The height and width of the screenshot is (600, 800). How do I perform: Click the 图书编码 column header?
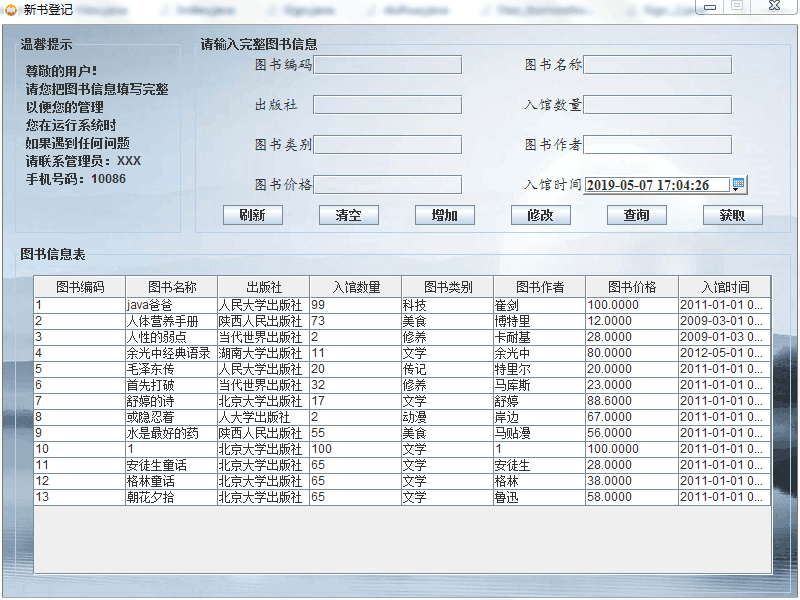[x=80, y=287]
